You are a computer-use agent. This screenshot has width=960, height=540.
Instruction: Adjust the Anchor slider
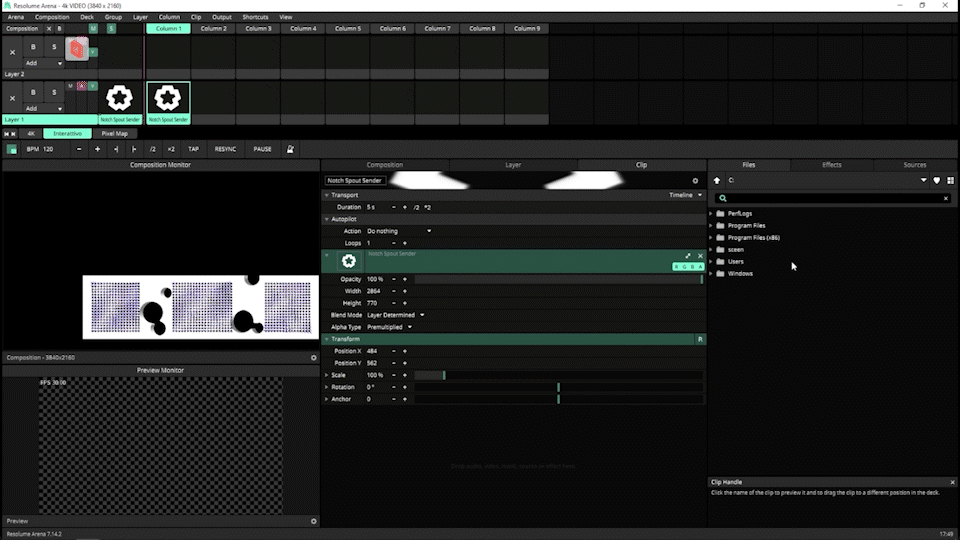click(x=559, y=399)
